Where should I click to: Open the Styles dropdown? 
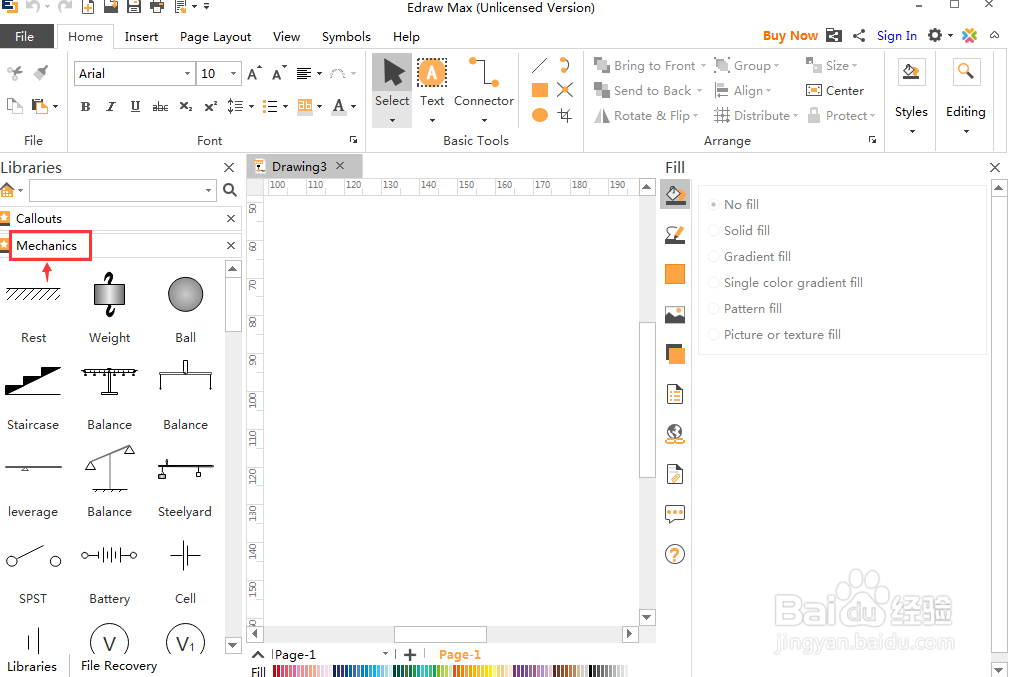click(x=911, y=98)
